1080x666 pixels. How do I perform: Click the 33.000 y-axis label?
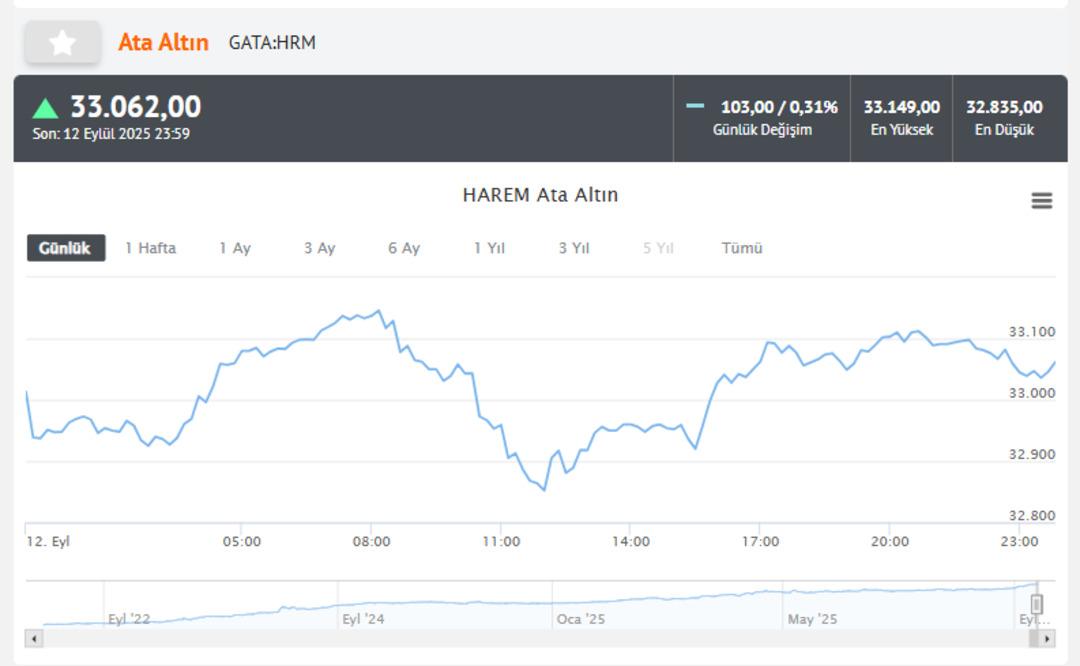(x=1032, y=393)
